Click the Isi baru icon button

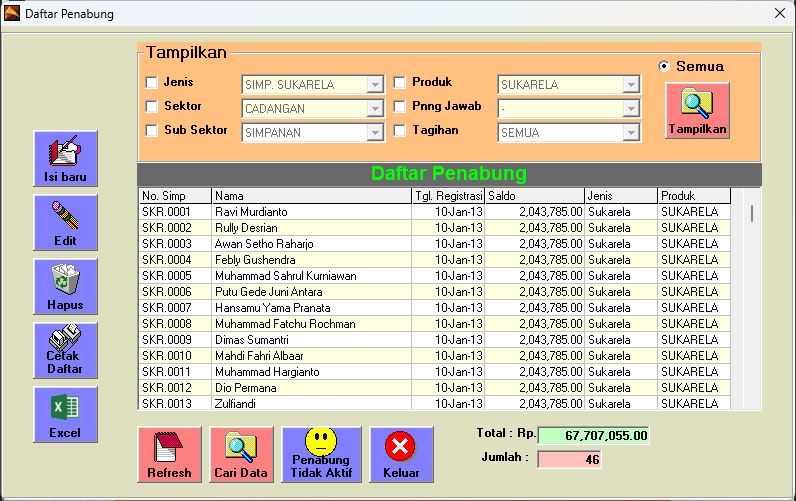(x=65, y=159)
